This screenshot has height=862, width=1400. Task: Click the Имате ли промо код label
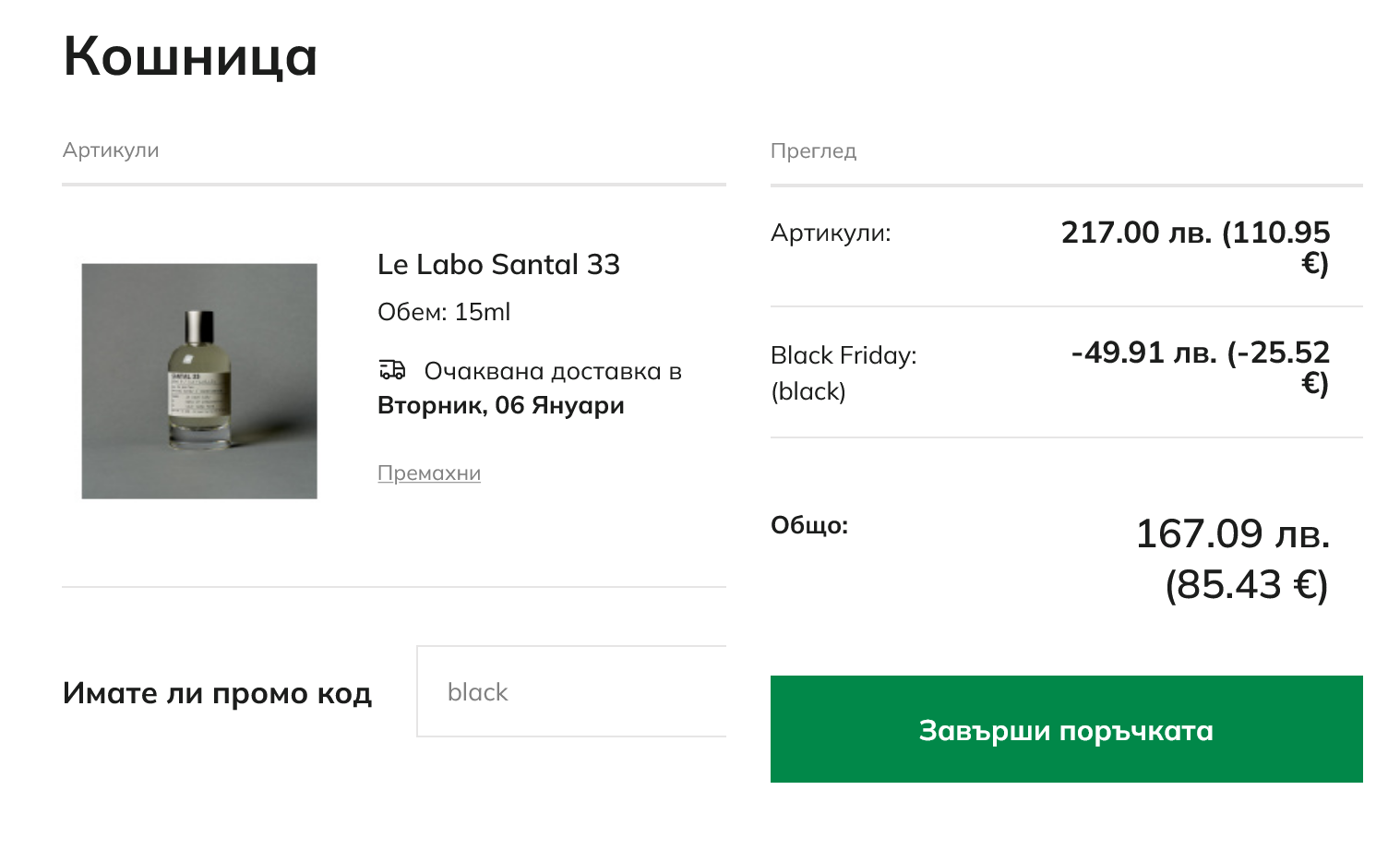[x=217, y=693]
